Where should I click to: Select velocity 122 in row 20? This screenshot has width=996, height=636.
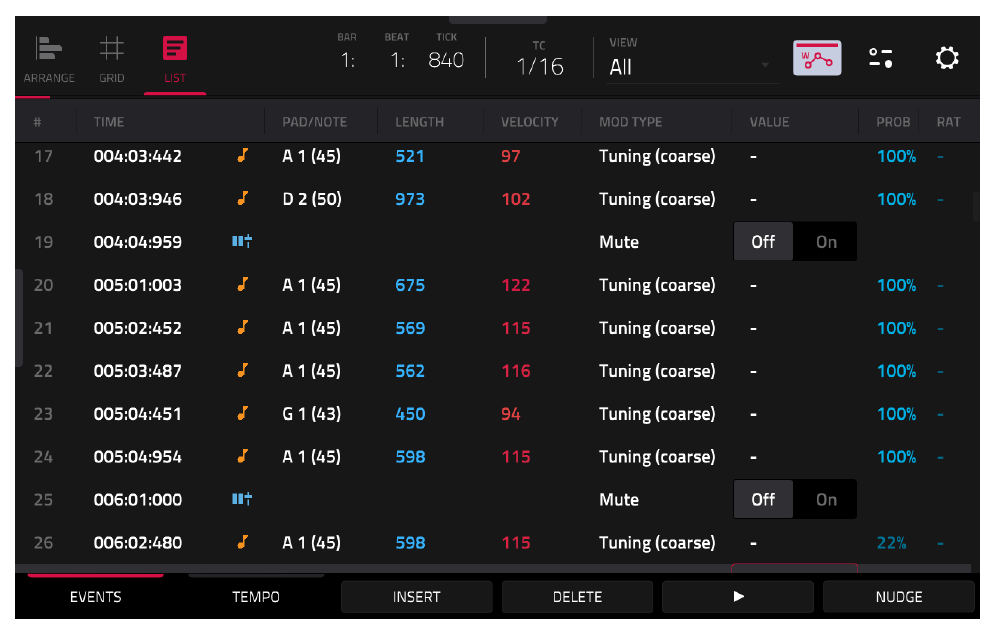515,285
